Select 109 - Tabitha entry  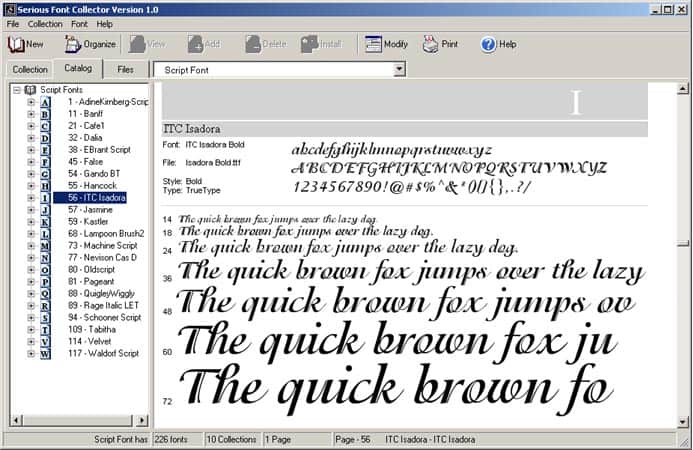[92, 329]
